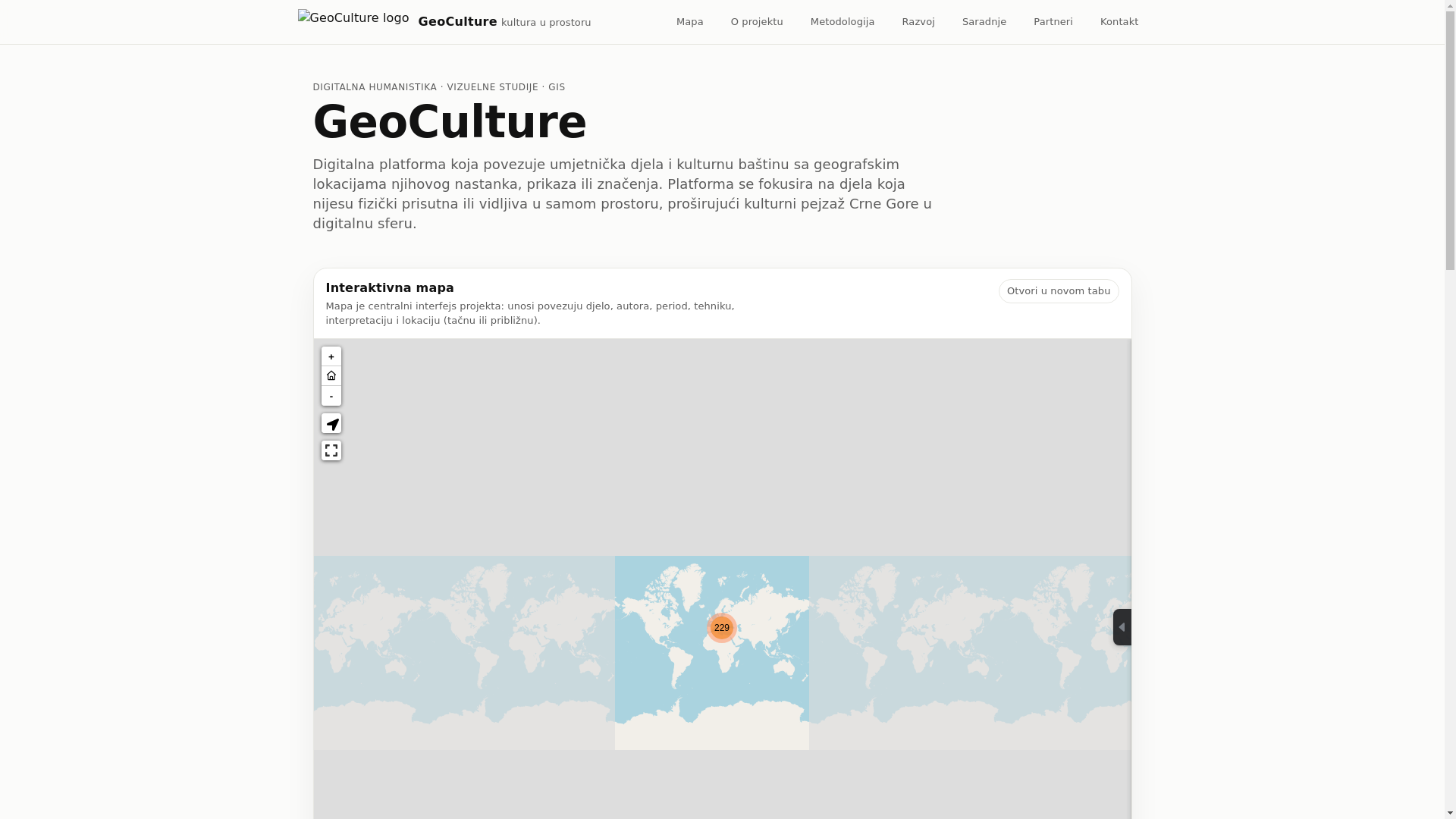1456x819 pixels.
Task: Go to Partneri section
Action: [1053, 22]
